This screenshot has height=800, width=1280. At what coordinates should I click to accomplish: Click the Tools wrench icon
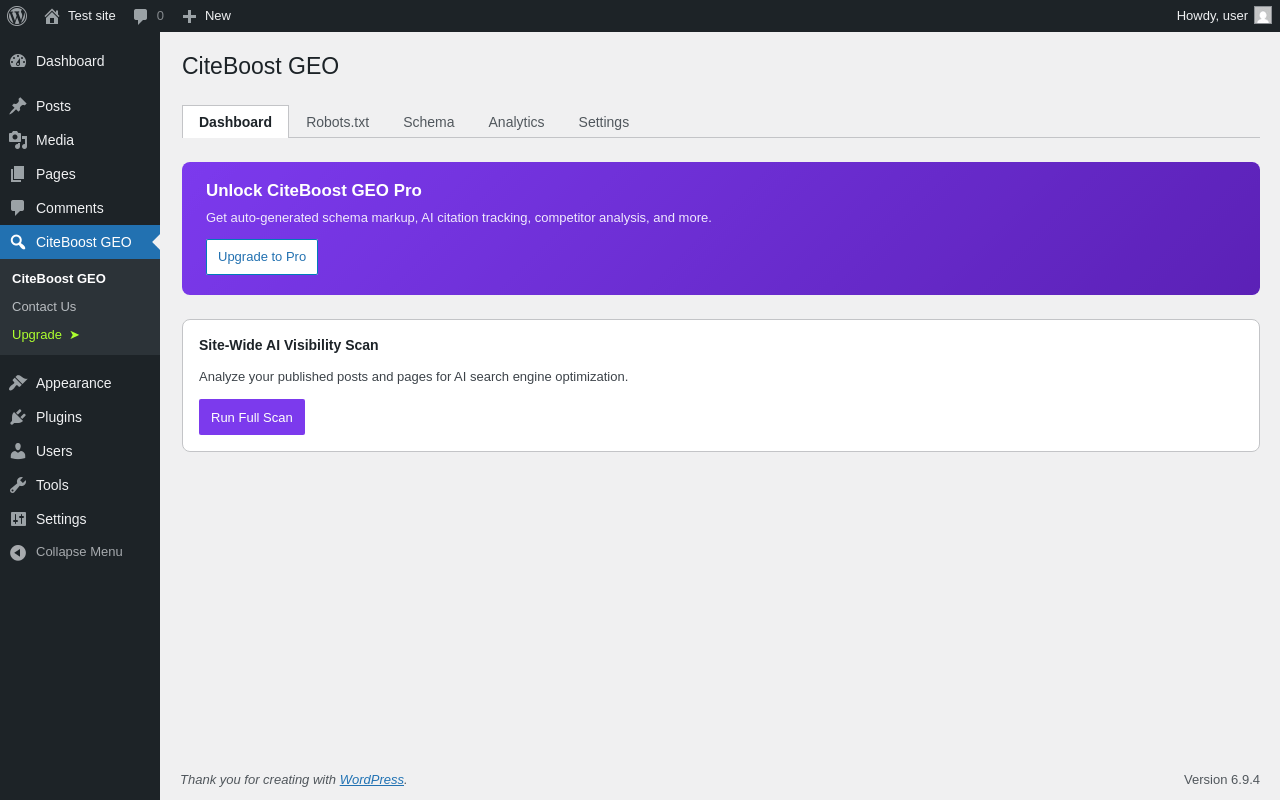18,485
